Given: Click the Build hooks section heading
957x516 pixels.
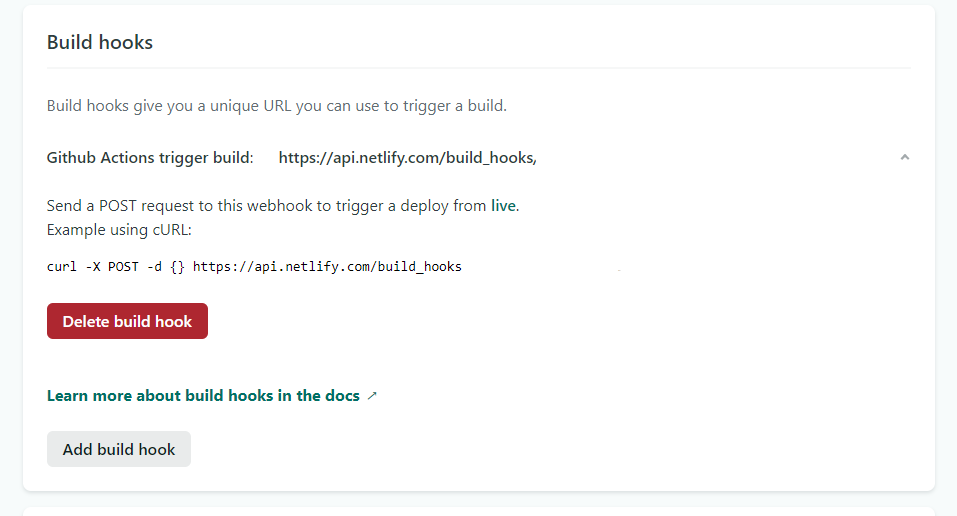Looking at the screenshot, I should tap(100, 42).
